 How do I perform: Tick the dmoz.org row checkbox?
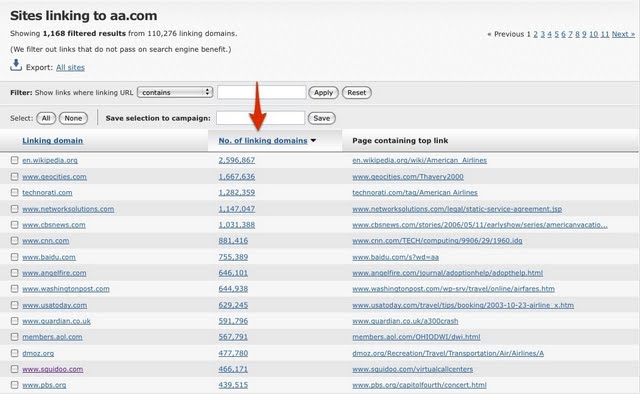point(15,353)
